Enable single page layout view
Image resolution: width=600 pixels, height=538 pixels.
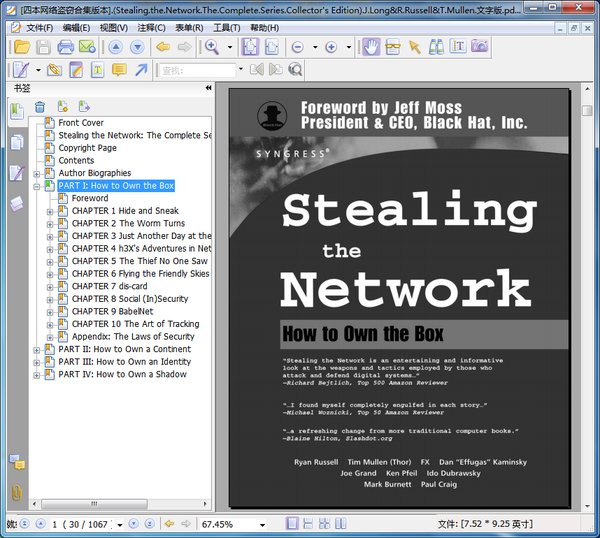coord(292,523)
